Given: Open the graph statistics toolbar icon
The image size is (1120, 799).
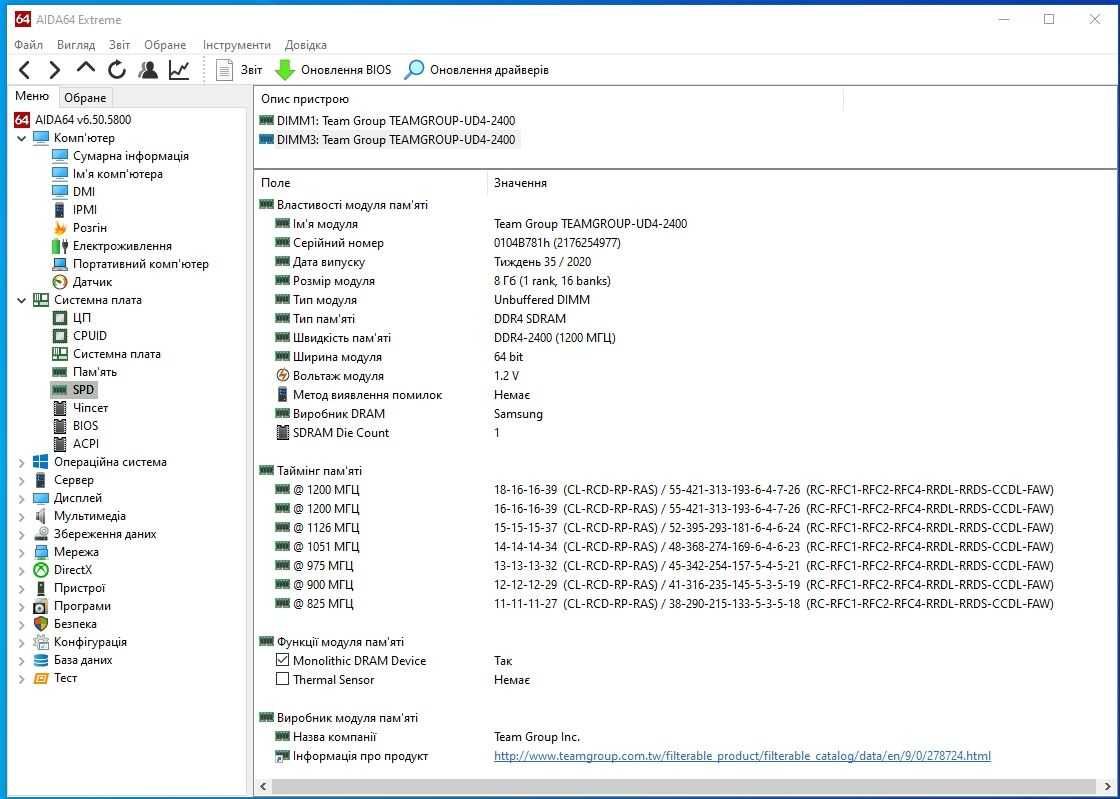Looking at the screenshot, I should [x=179, y=70].
